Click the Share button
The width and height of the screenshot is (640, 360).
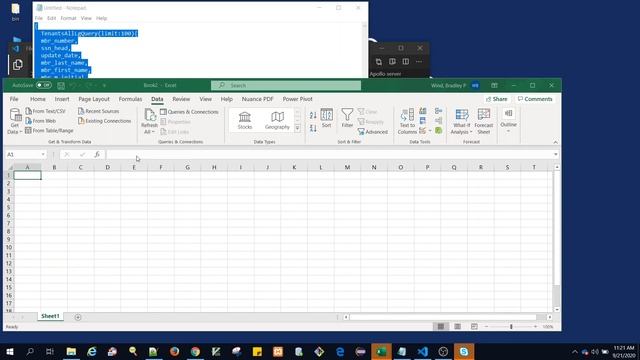[497, 99]
